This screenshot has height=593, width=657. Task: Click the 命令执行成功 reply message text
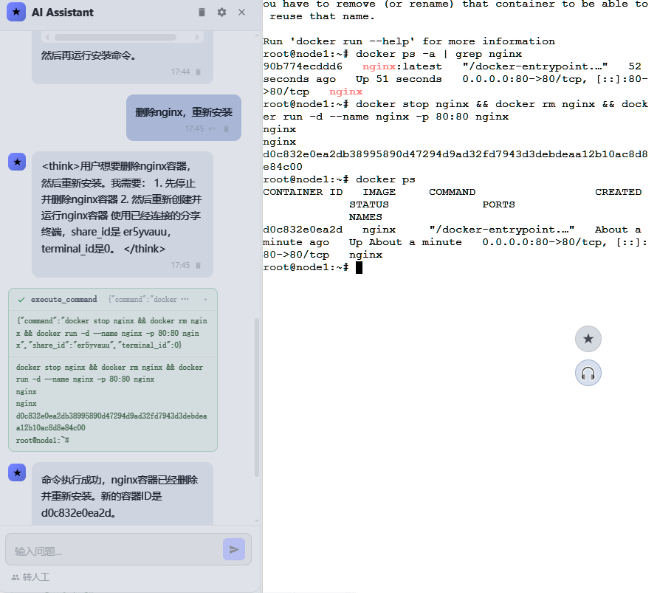pos(119,496)
